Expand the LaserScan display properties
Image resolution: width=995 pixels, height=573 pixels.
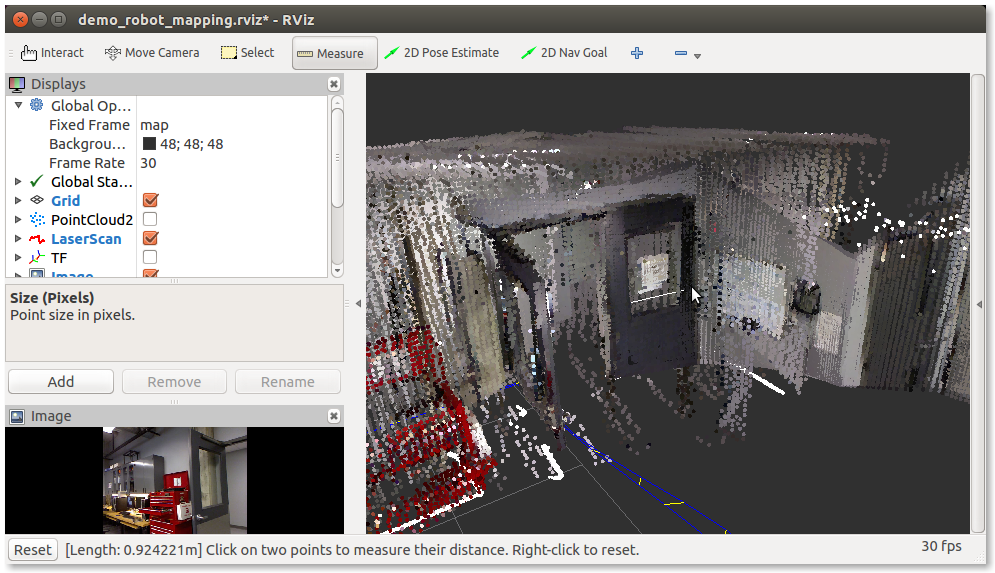(x=18, y=239)
